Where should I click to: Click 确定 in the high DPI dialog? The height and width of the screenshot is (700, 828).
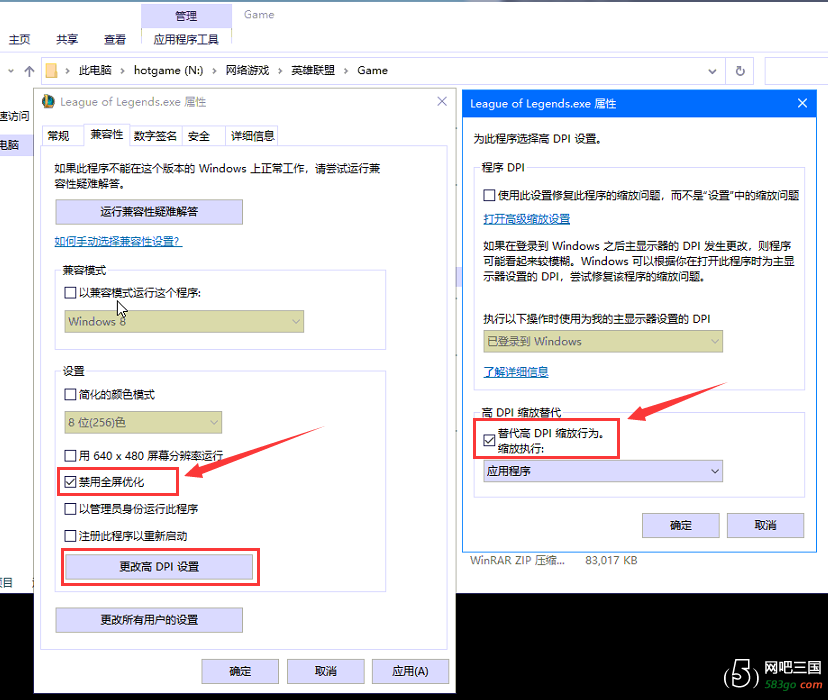coord(681,525)
